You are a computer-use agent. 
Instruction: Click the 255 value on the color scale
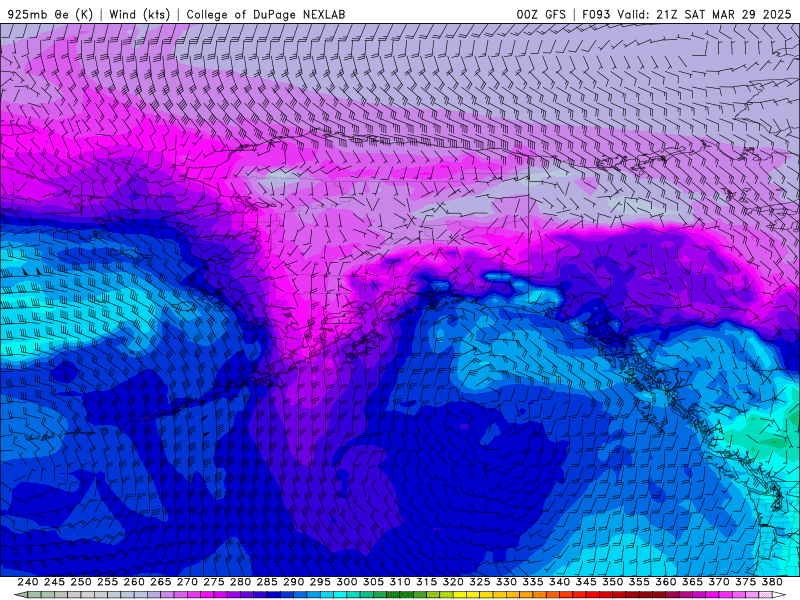pos(107,582)
